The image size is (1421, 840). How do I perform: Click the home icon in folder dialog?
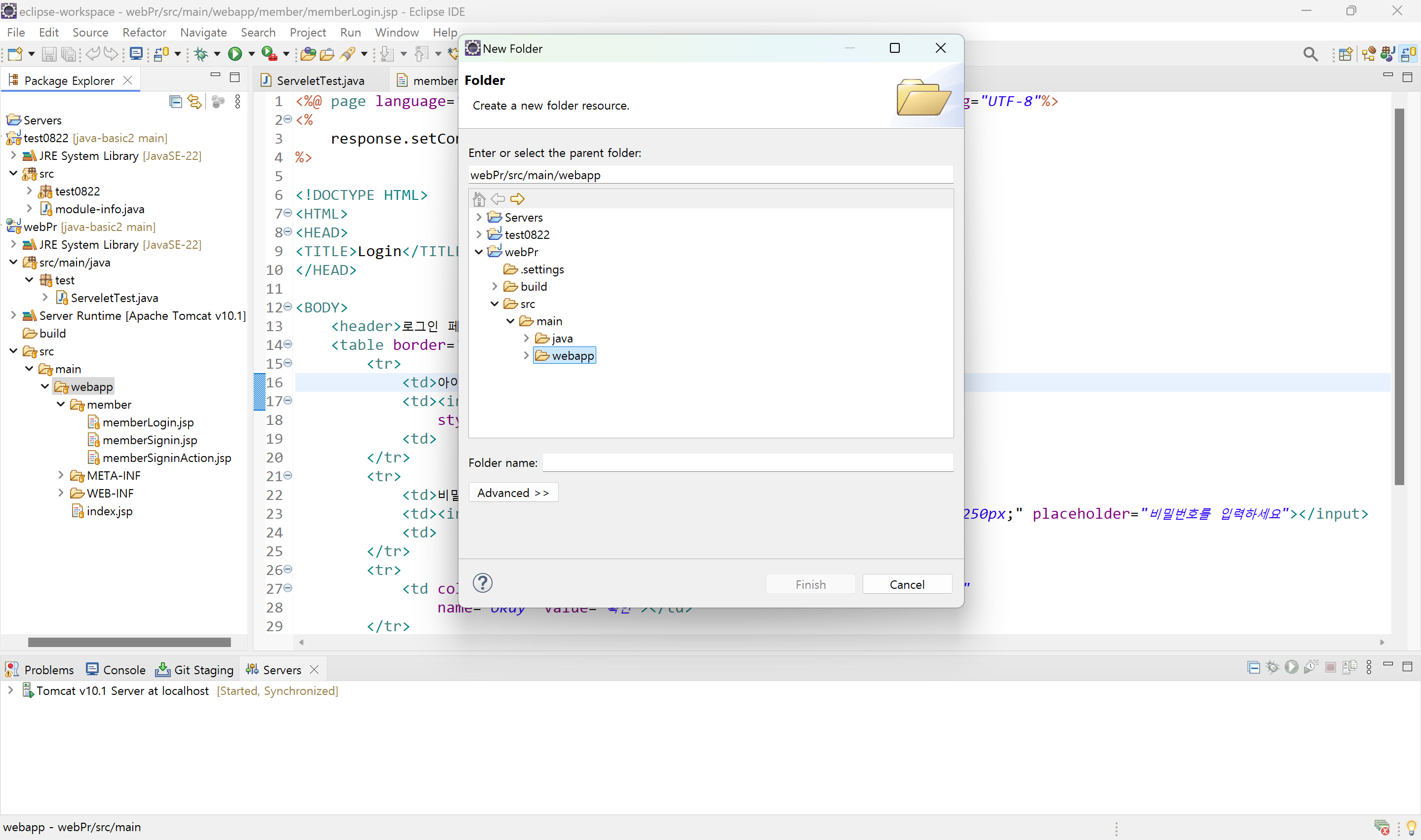click(479, 199)
